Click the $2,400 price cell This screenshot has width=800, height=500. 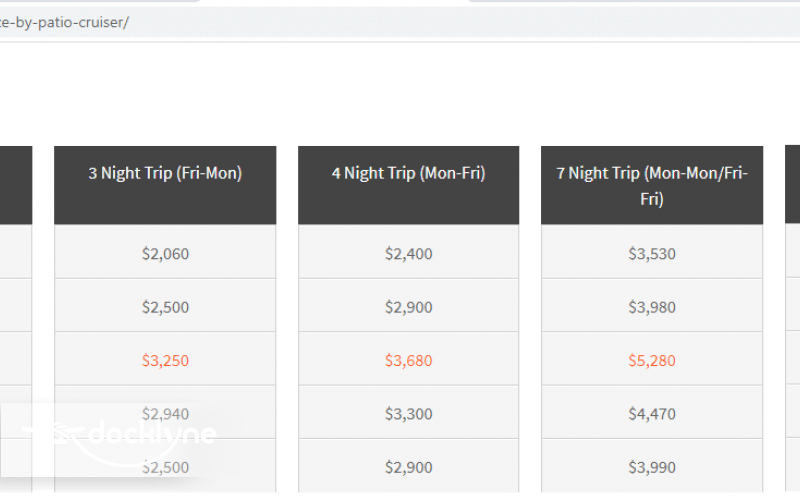(x=408, y=254)
